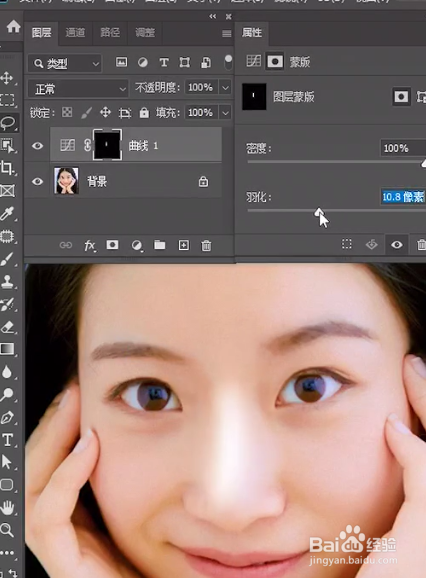Click the 羽化 feather slider handle

point(319,212)
